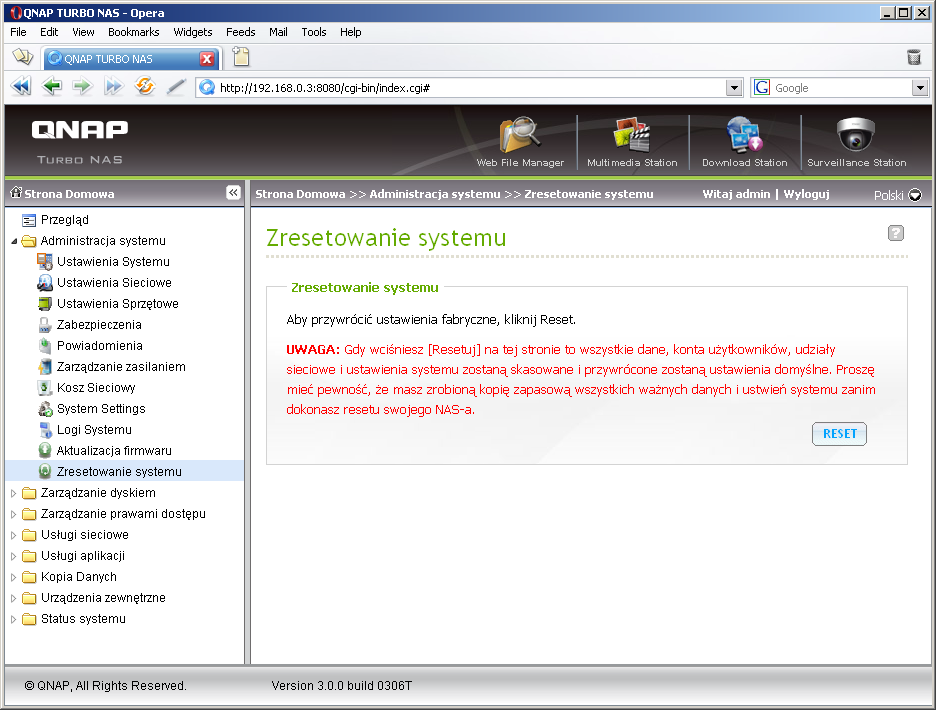Open a new tab

pos(241,57)
